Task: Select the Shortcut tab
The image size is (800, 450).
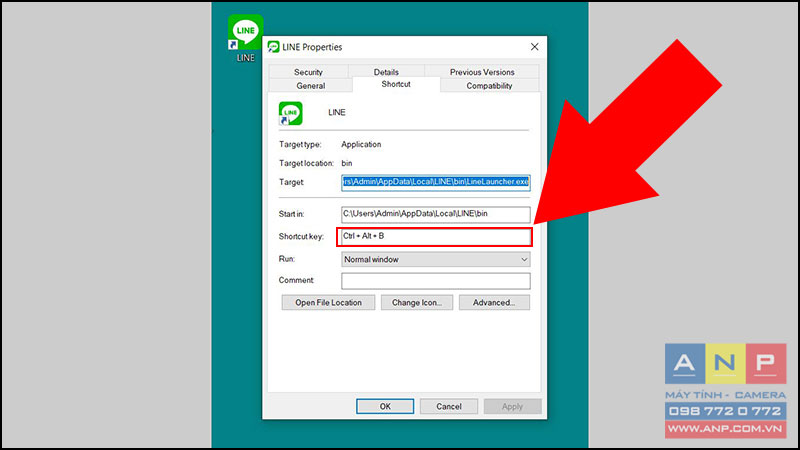Action: point(396,84)
